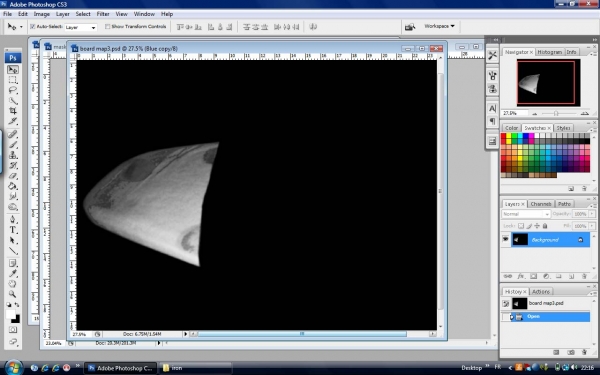Select the Line tool
The width and height of the screenshot is (600, 375).
pos(13,251)
